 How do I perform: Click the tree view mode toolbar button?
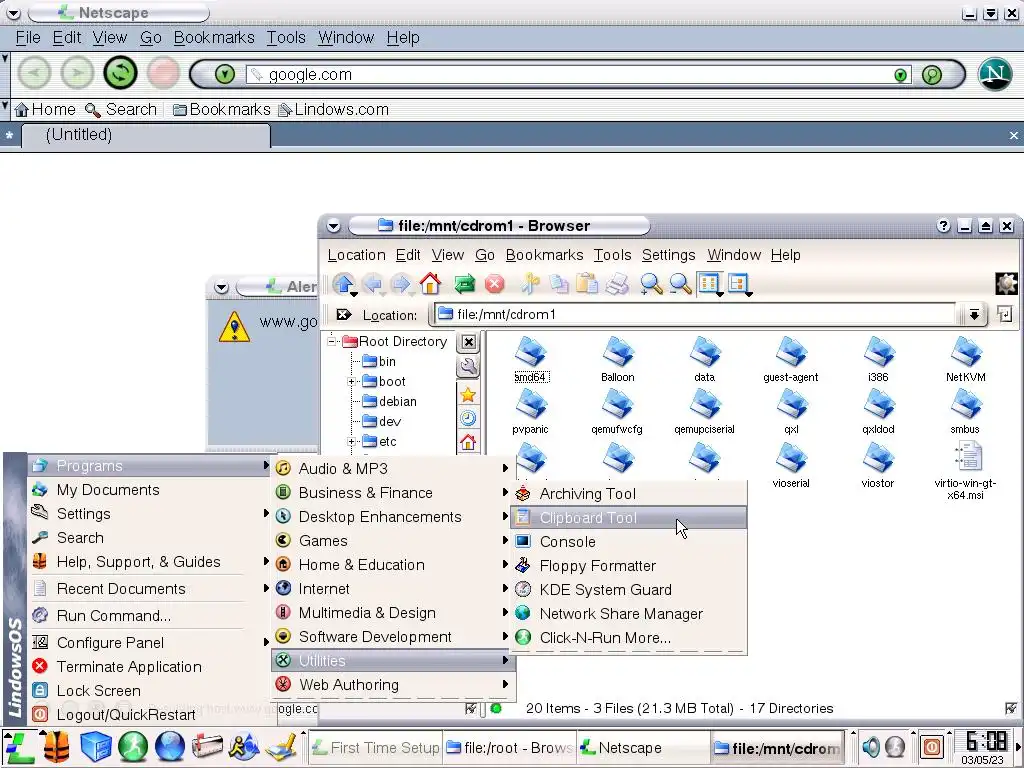(739, 284)
